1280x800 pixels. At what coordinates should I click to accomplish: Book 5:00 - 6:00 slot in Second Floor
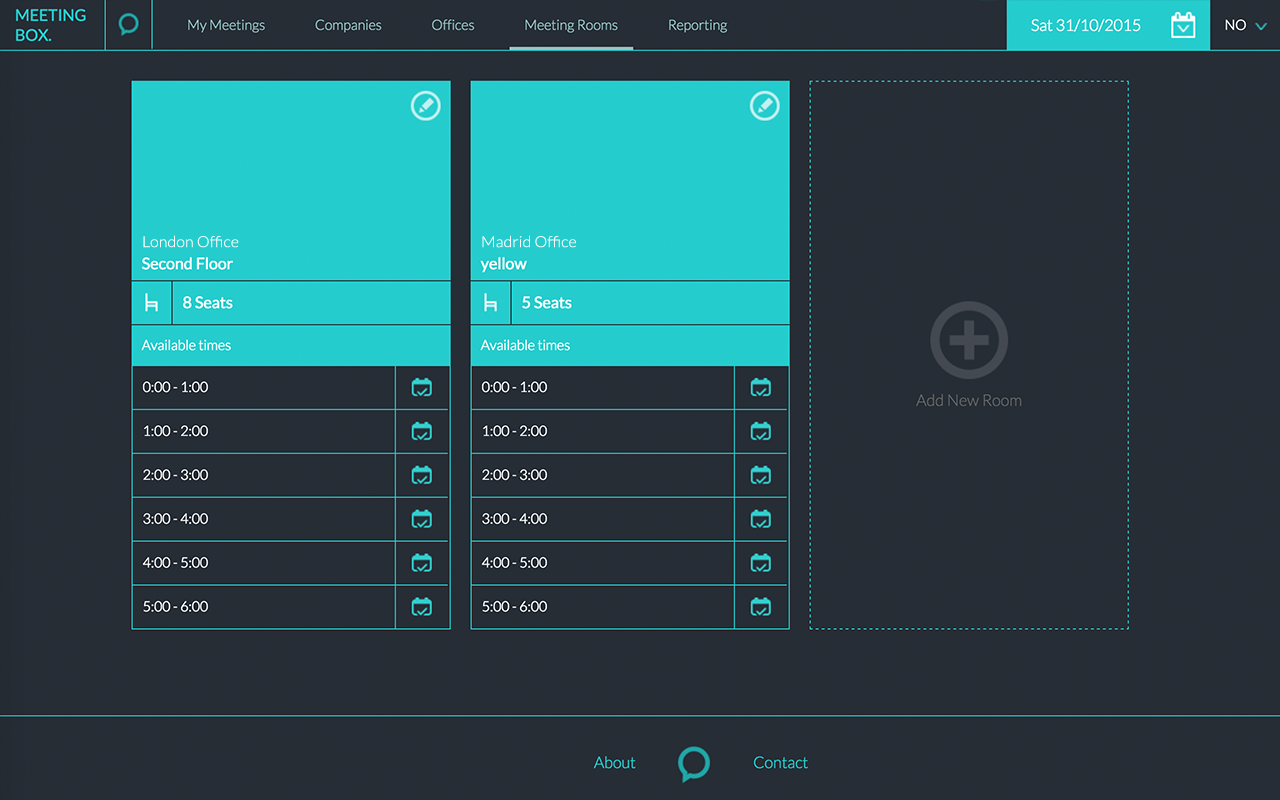click(x=422, y=607)
